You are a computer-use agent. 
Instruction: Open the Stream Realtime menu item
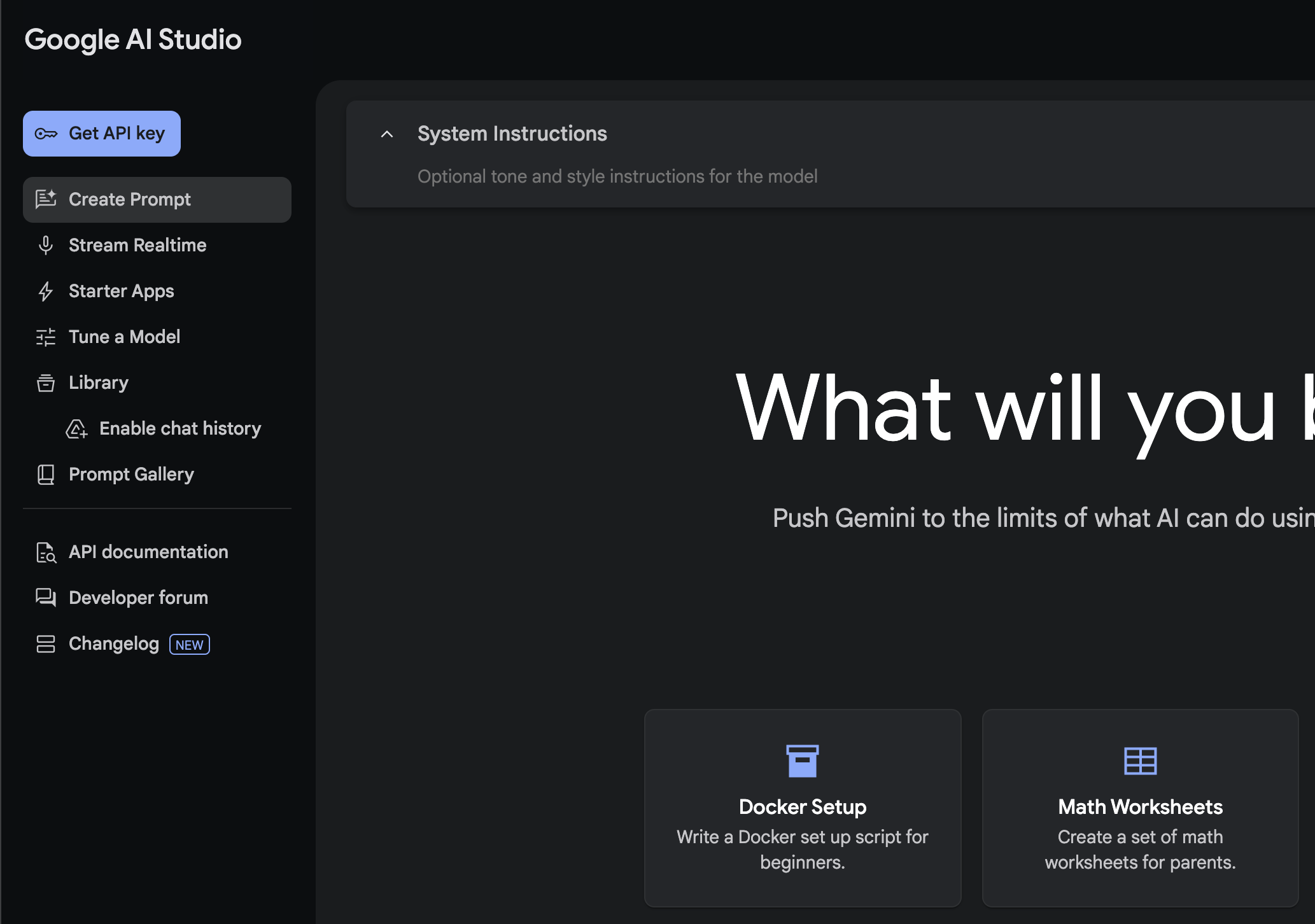[137, 246]
